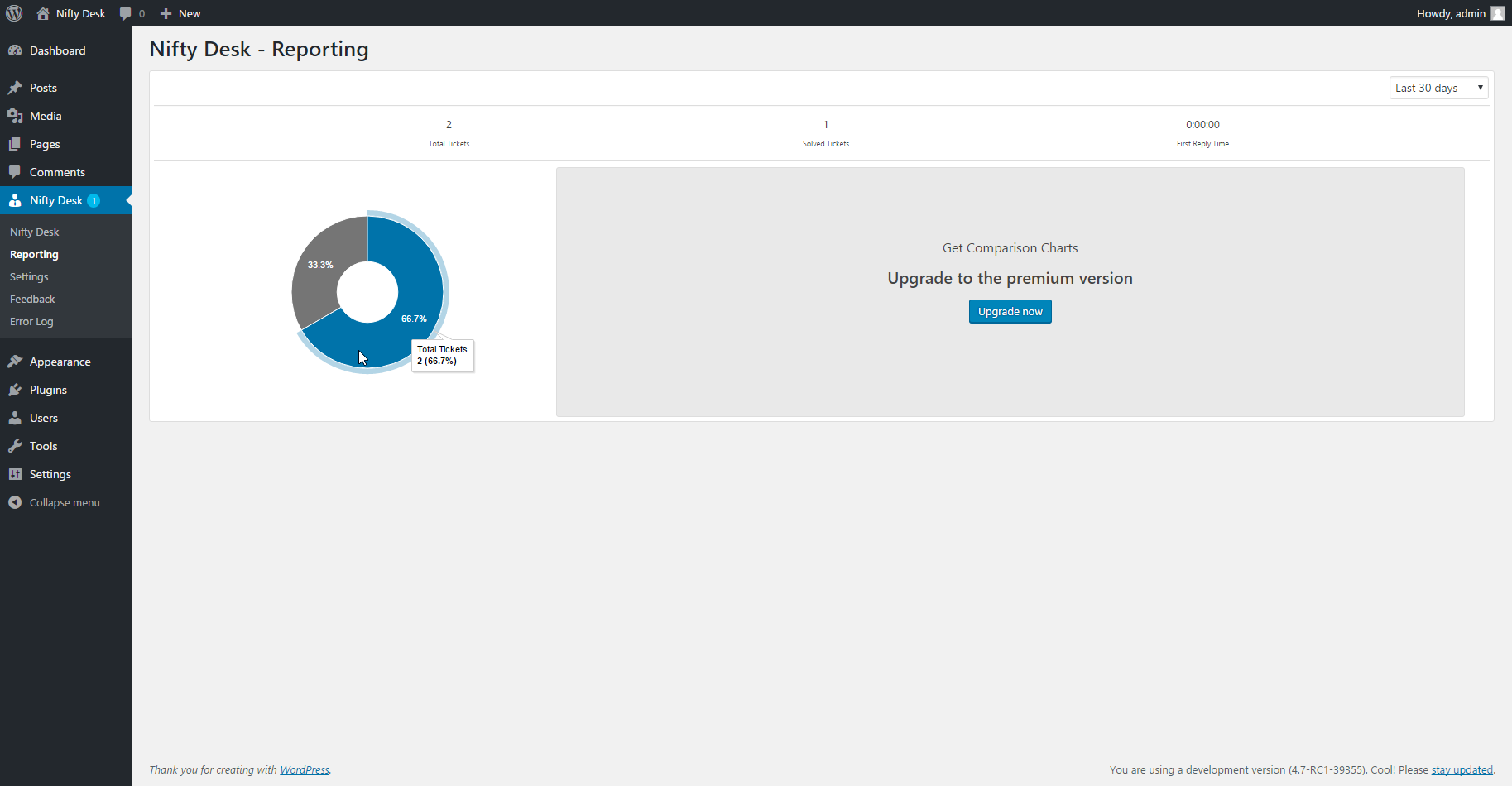Click the Nifty Desk site name in admin bar
Viewport: 1512px width, 786px height.
click(80, 13)
